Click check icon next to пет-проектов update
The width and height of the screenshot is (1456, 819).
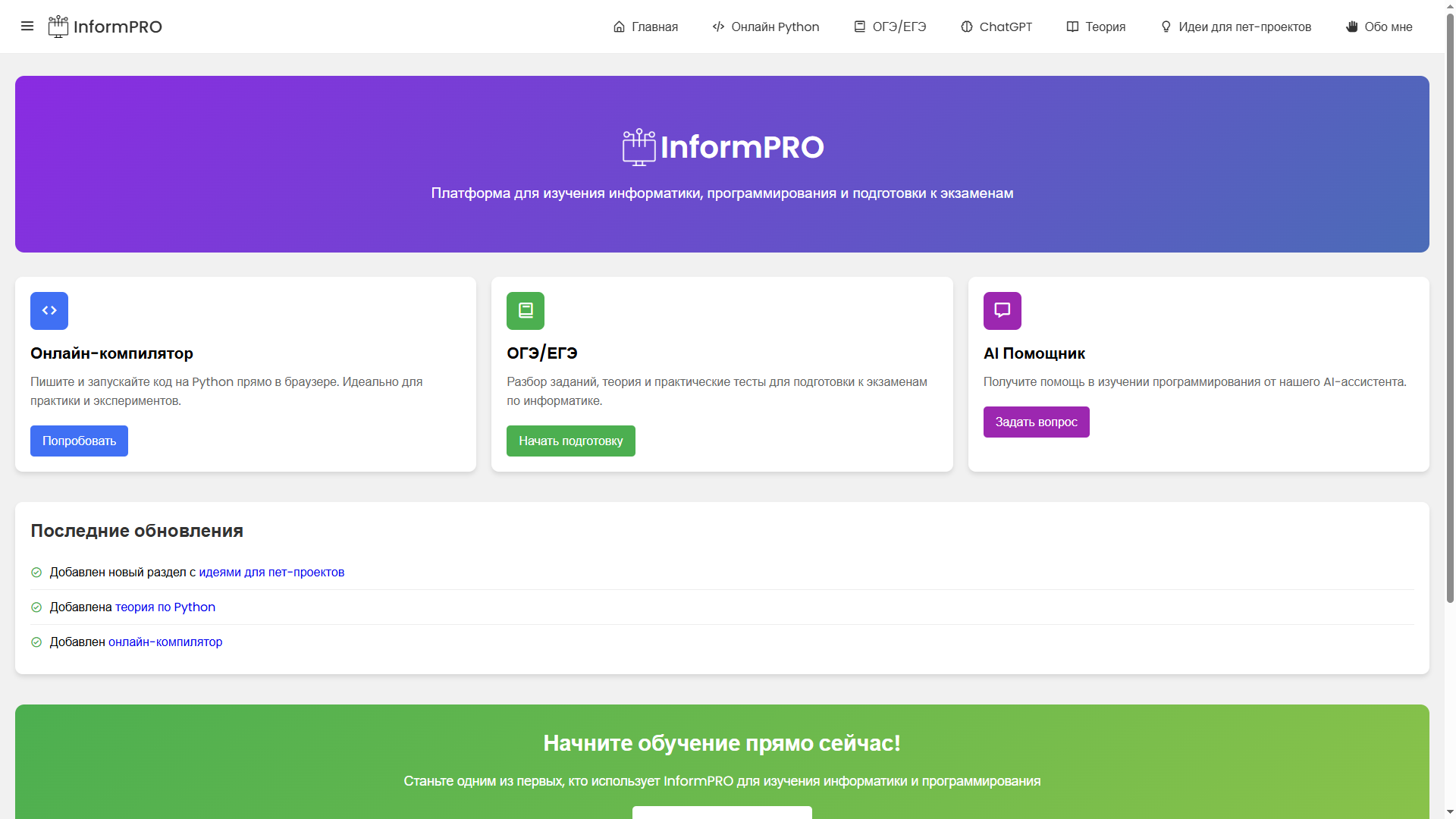coord(36,573)
